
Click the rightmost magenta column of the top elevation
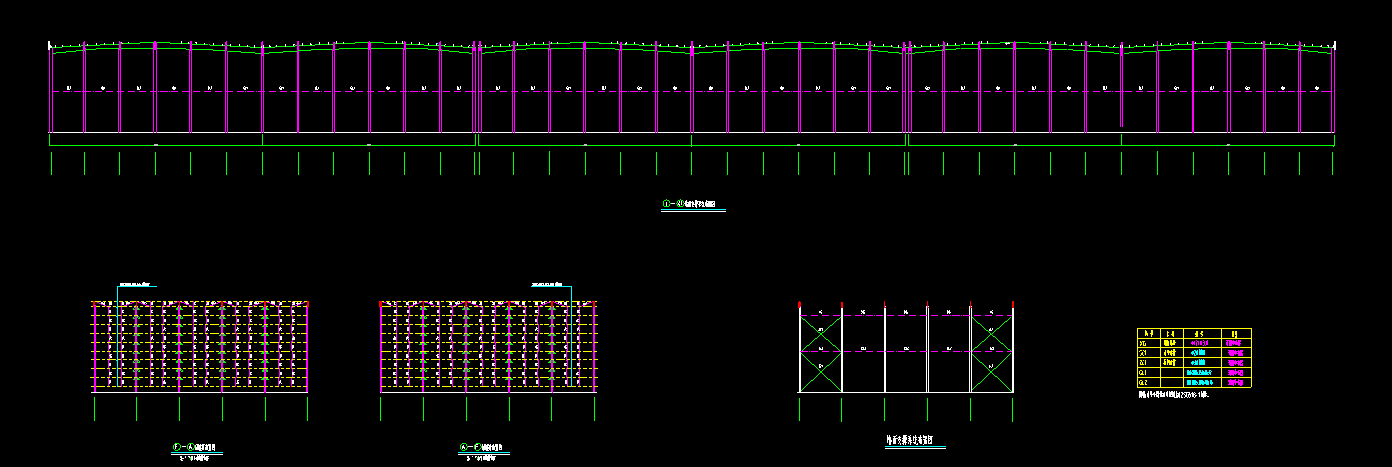coord(1334,88)
